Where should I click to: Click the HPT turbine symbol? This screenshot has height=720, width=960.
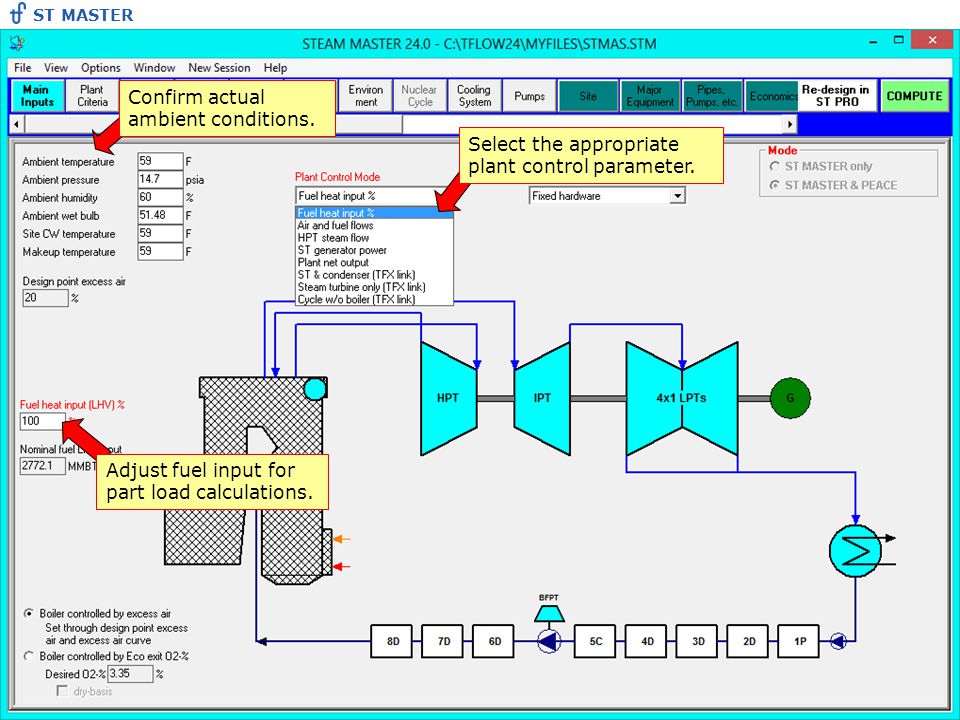tap(449, 399)
